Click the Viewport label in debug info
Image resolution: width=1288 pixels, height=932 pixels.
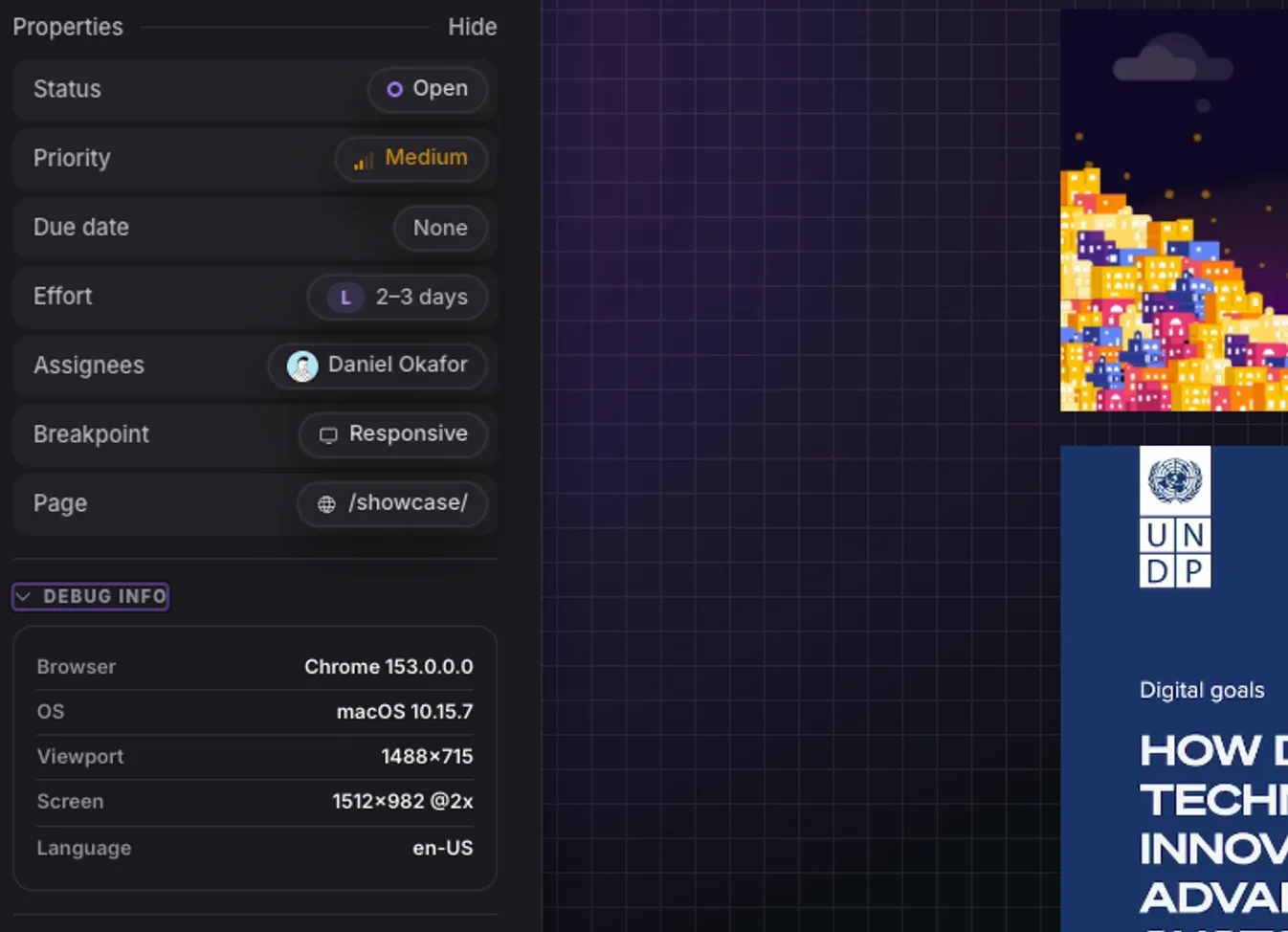click(x=80, y=757)
